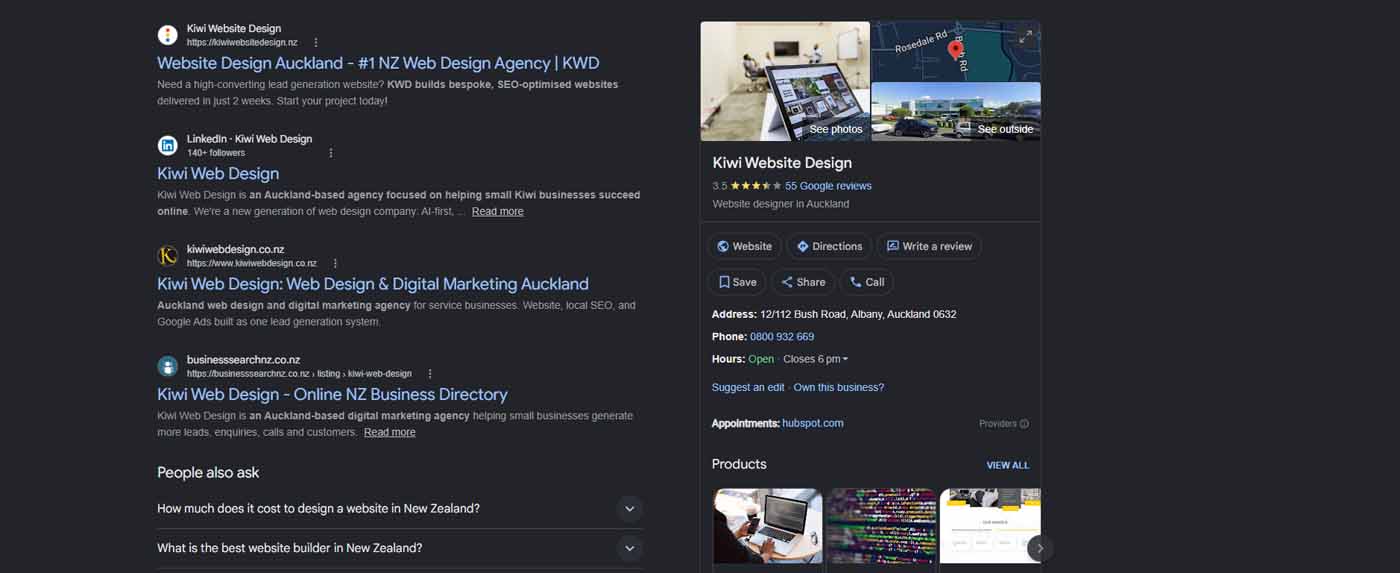Click Own this business? link

[x=839, y=387]
